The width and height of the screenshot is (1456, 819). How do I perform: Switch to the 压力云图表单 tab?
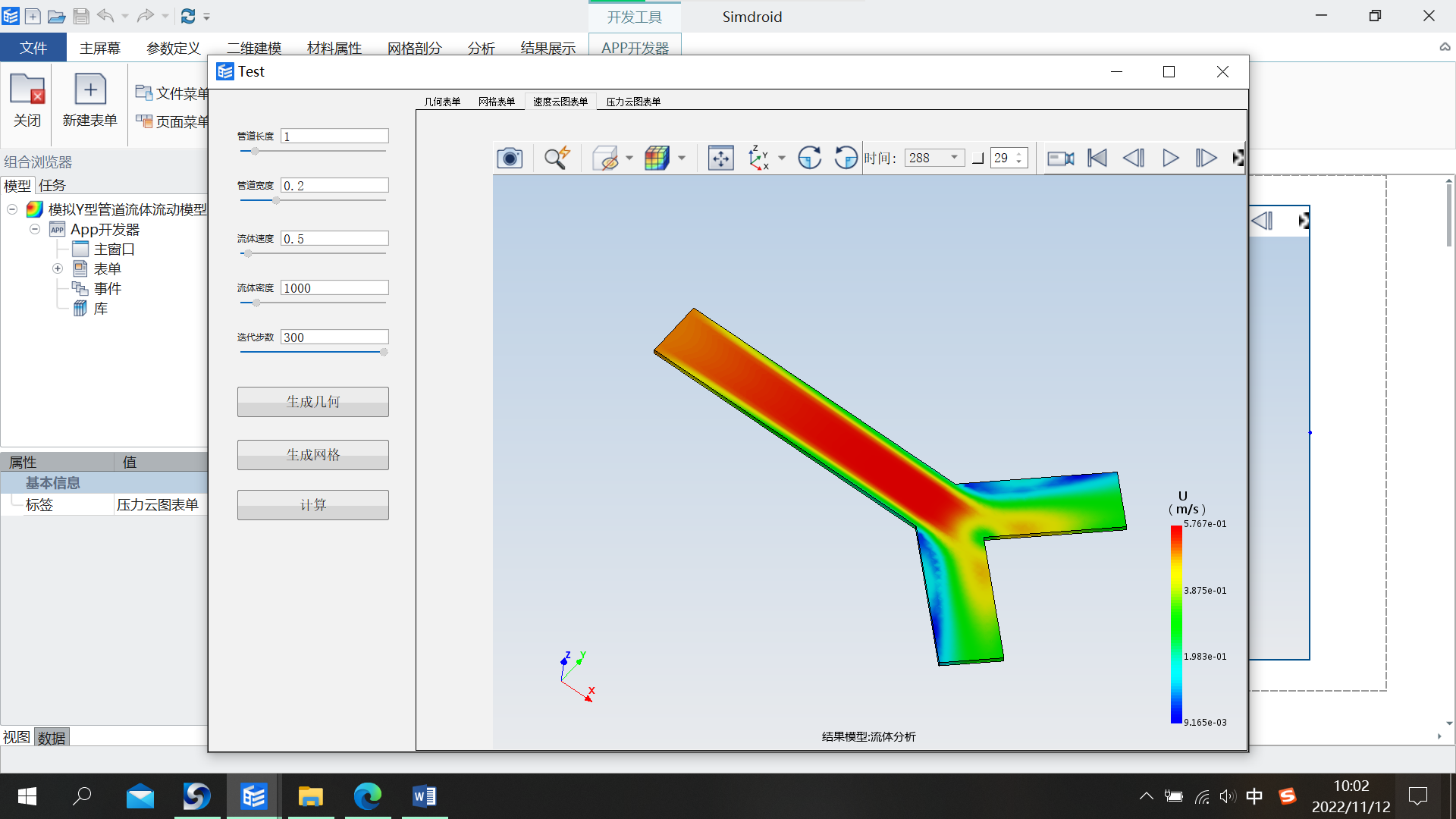coord(633,102)
